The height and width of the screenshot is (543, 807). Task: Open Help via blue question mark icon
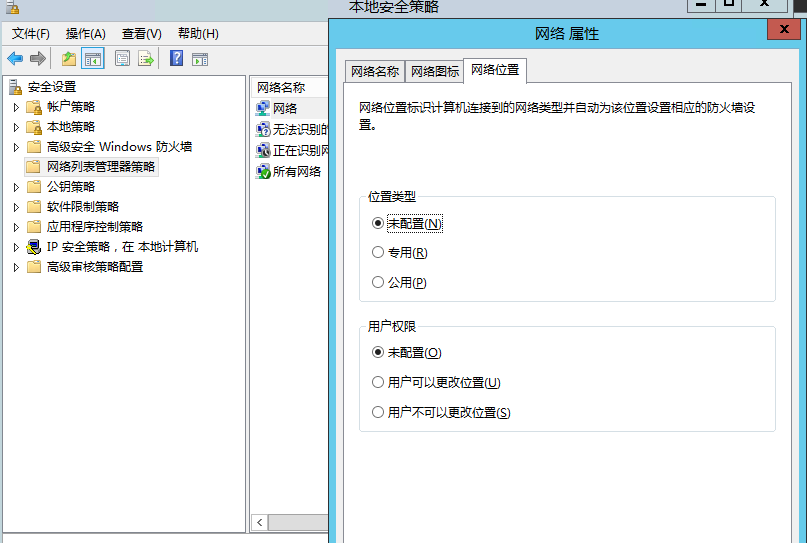pos(177,59)
